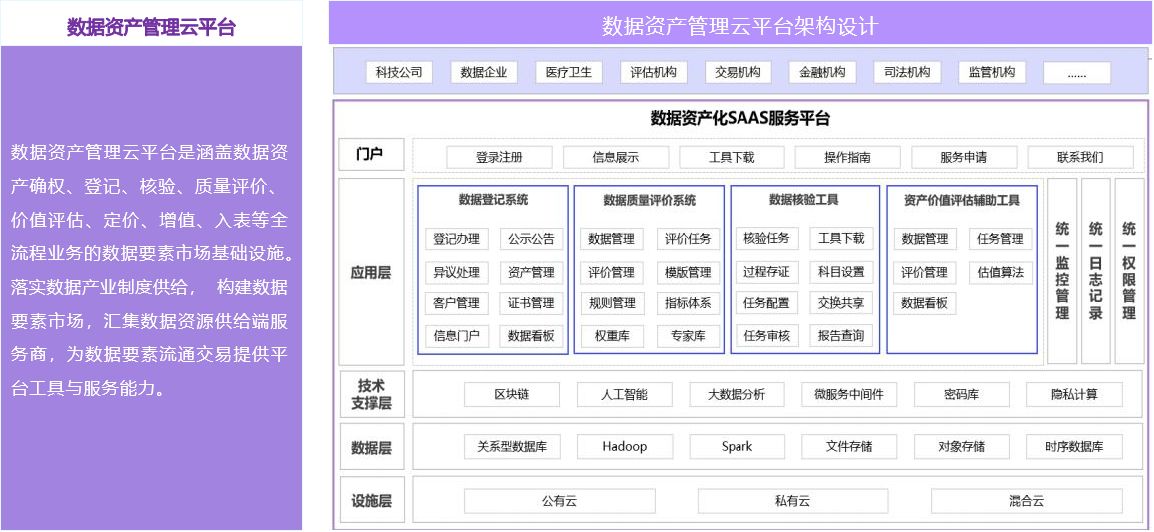Click 工具下载 in the 门户 row
Image resolution: width=1154 pixels, height=532 pixels.
(x=732, y=157)
